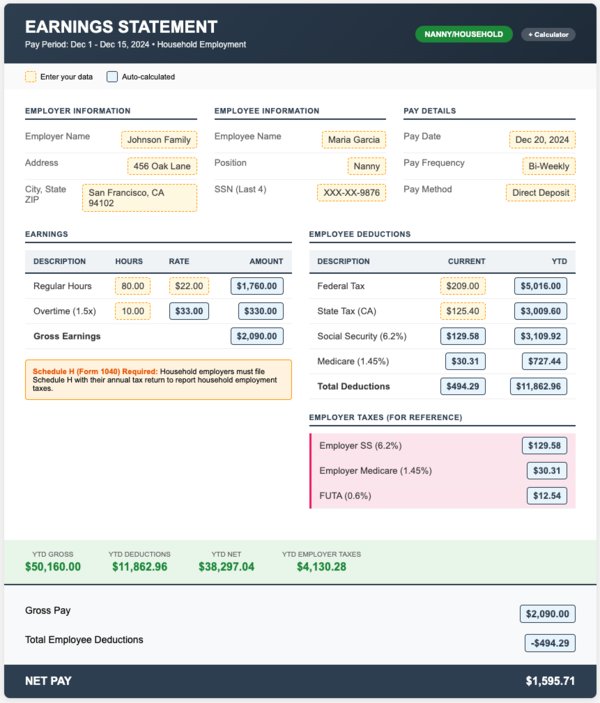Click the Position field showing 'Nanny'

[x=366, y=166]
